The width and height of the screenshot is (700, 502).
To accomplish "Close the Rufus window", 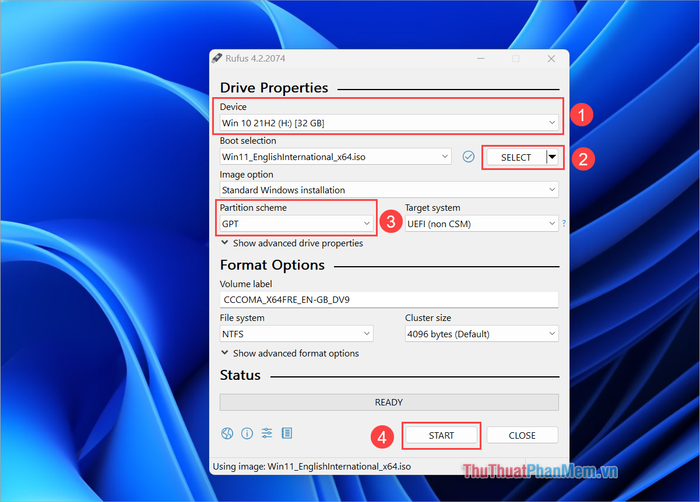I will [x=551, y=59].
